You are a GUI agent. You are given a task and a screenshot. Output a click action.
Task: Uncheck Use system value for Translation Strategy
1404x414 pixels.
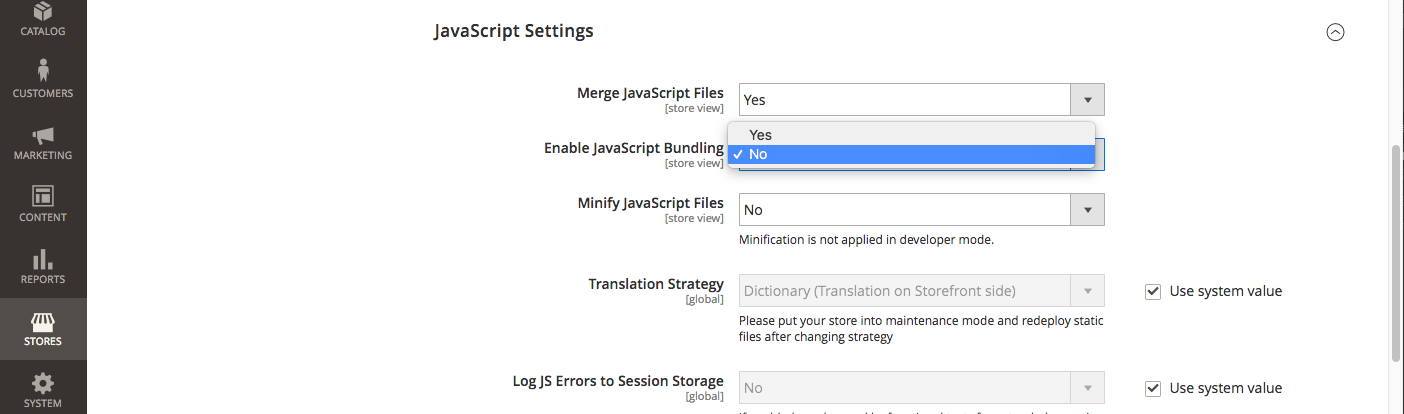click(1153, 292)
